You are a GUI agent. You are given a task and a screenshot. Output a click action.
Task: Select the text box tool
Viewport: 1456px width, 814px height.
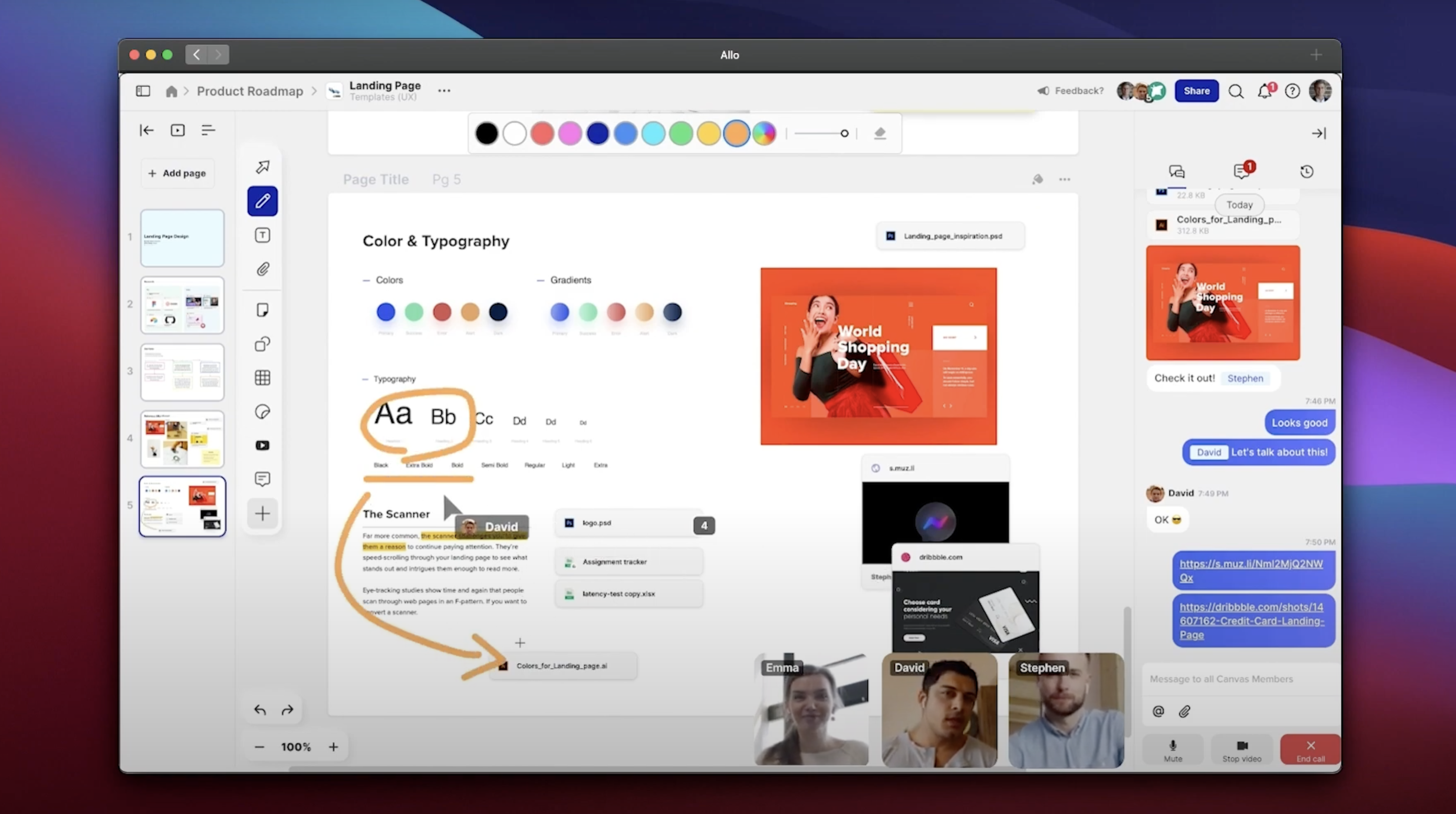coord(262,235)
